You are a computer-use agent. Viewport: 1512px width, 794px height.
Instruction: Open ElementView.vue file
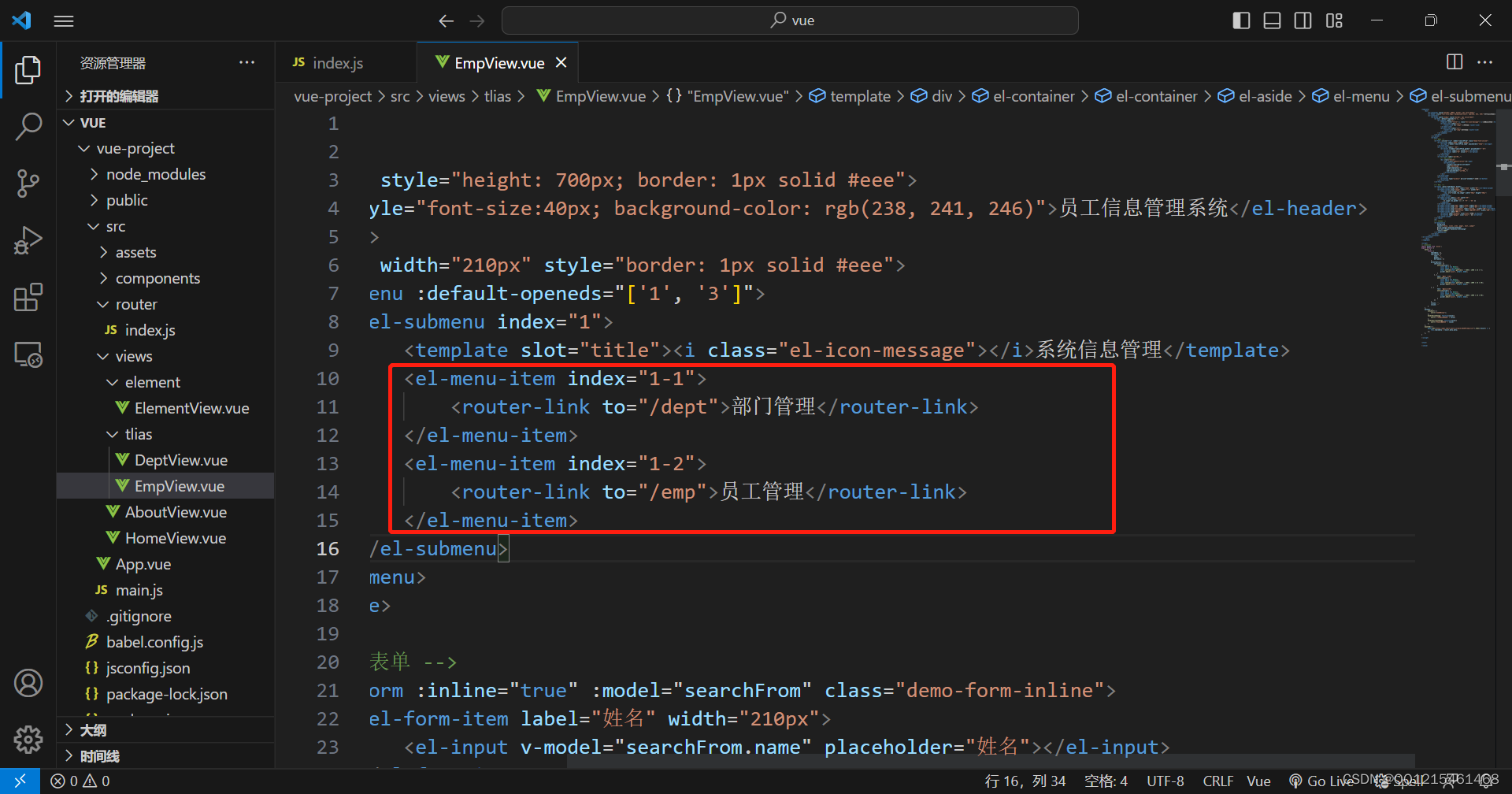(165, 409)
